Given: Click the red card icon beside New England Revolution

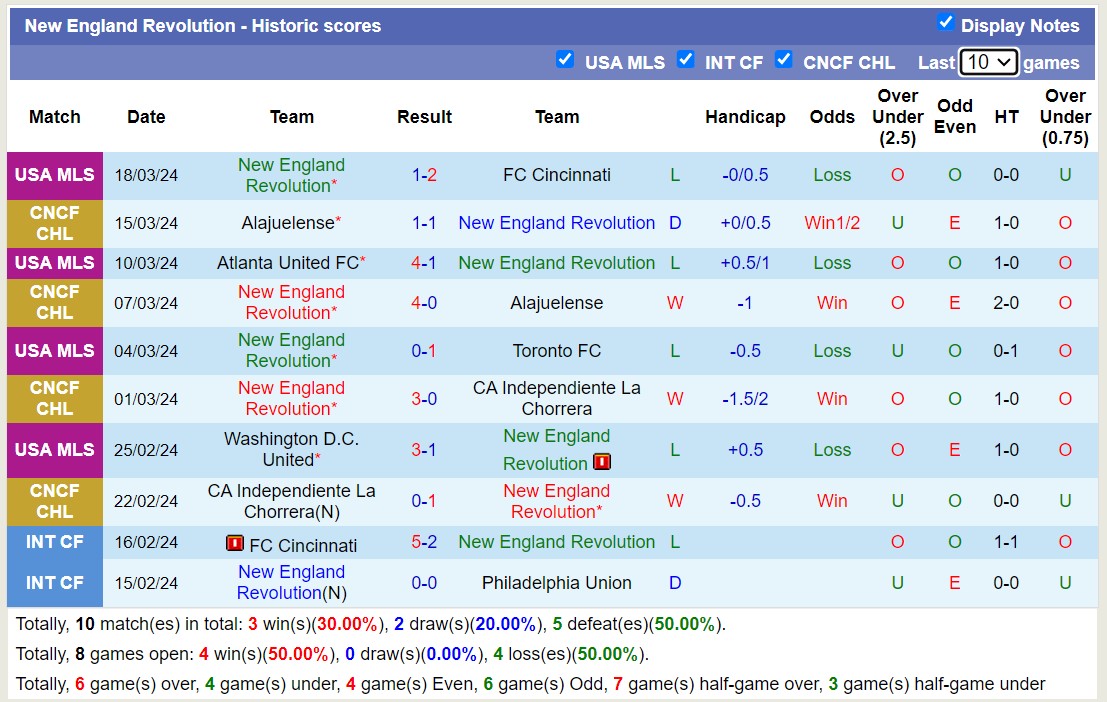Looking at the screenshot, I should 604,462.
